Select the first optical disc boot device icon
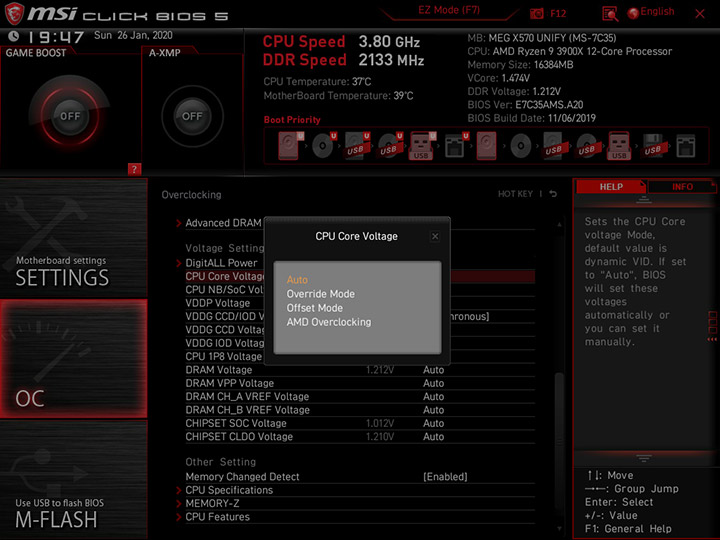Viewport: 720px width, 540px height. 323,146
